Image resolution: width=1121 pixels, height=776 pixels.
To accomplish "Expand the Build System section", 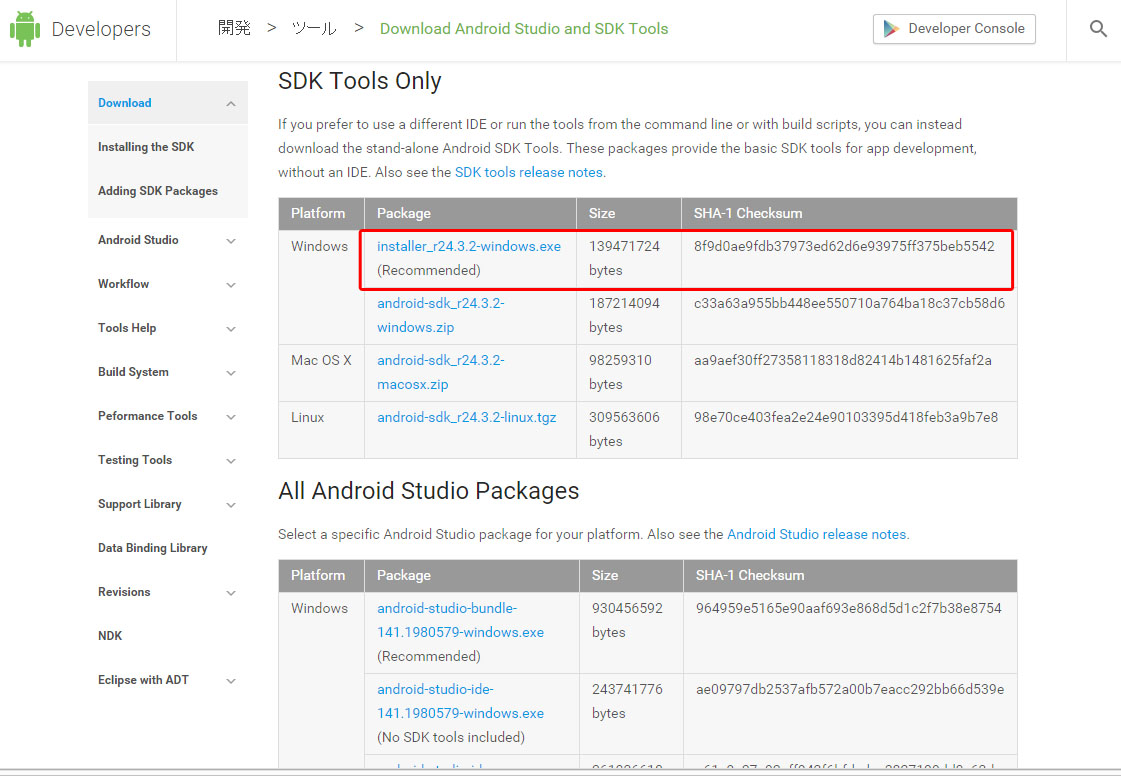I will [x=231, y=373].
